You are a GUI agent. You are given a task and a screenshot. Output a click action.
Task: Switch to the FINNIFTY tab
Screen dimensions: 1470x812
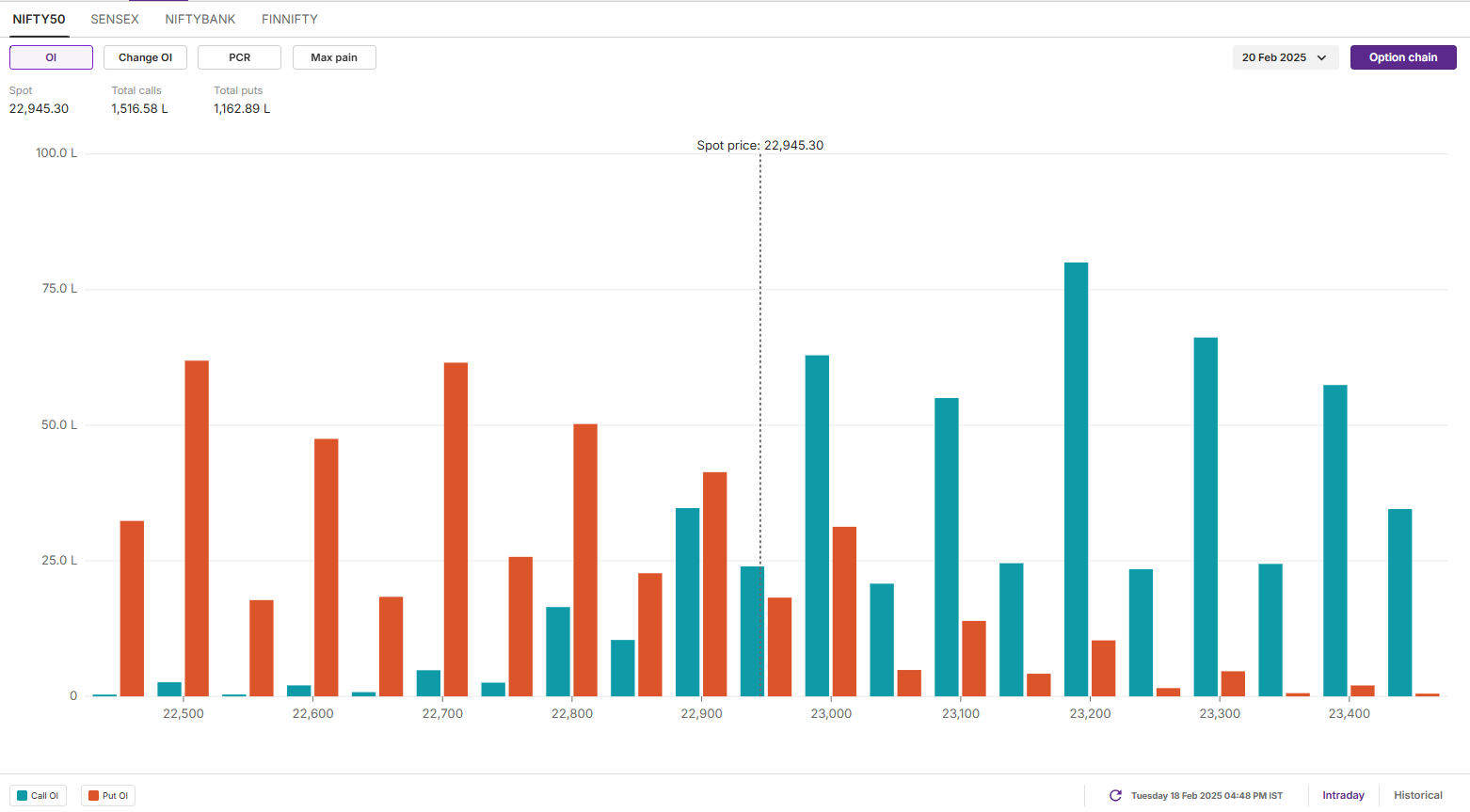[290, 19]
